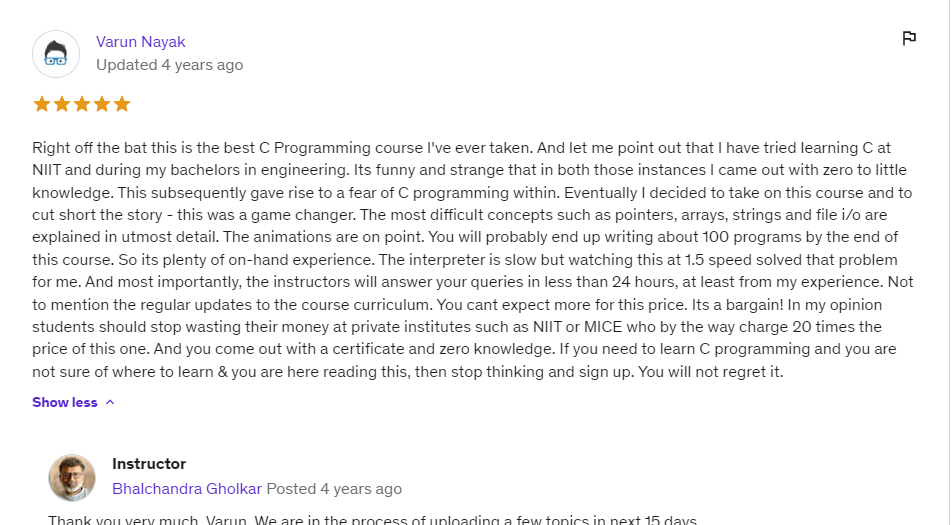The height and width of the screenshot is (525, 951).
Task: Select the third rating star
Action: coord(81,104)
